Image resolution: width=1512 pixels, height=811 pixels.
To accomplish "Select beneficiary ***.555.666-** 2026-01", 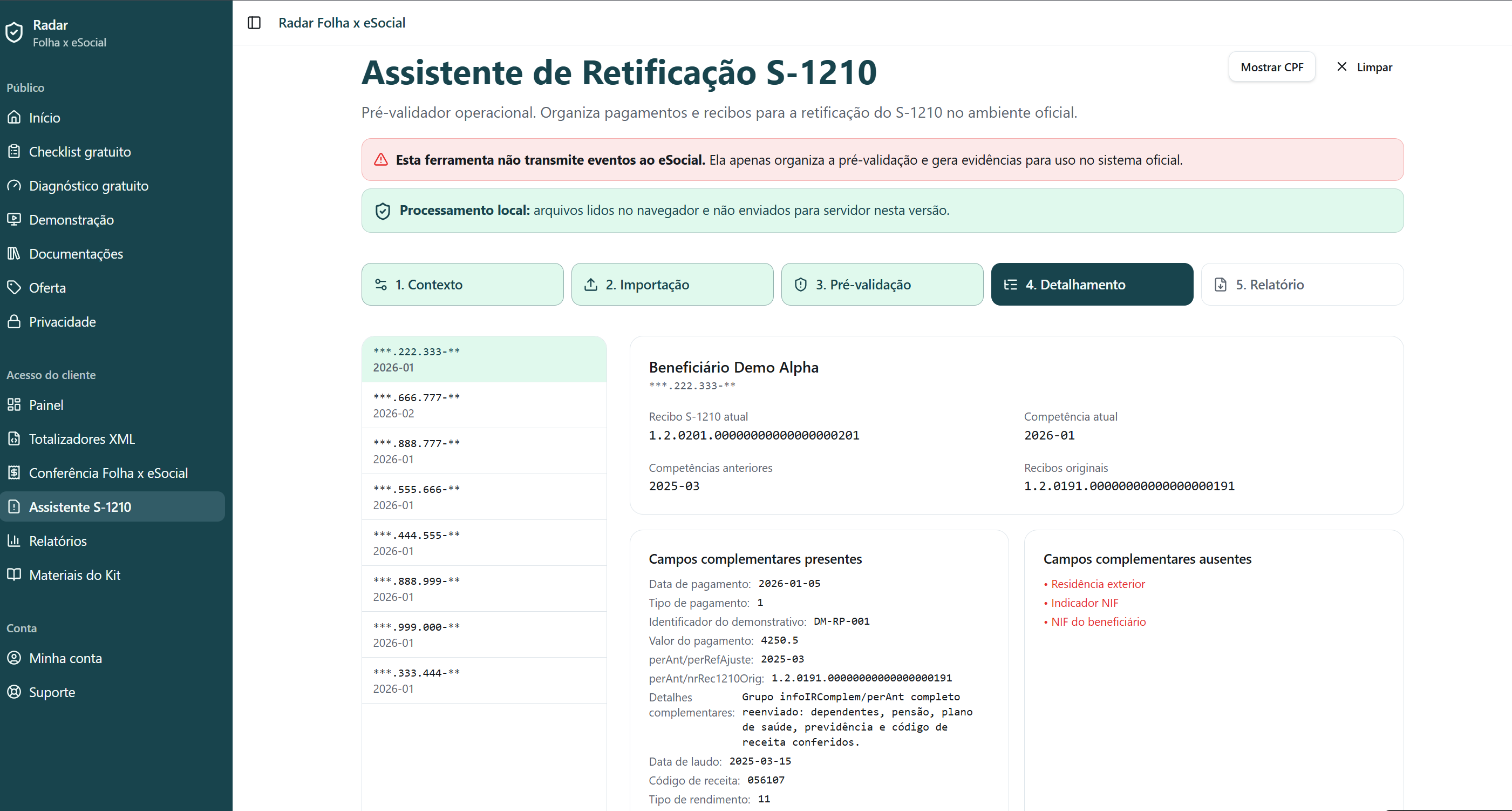I will point(484,497).
